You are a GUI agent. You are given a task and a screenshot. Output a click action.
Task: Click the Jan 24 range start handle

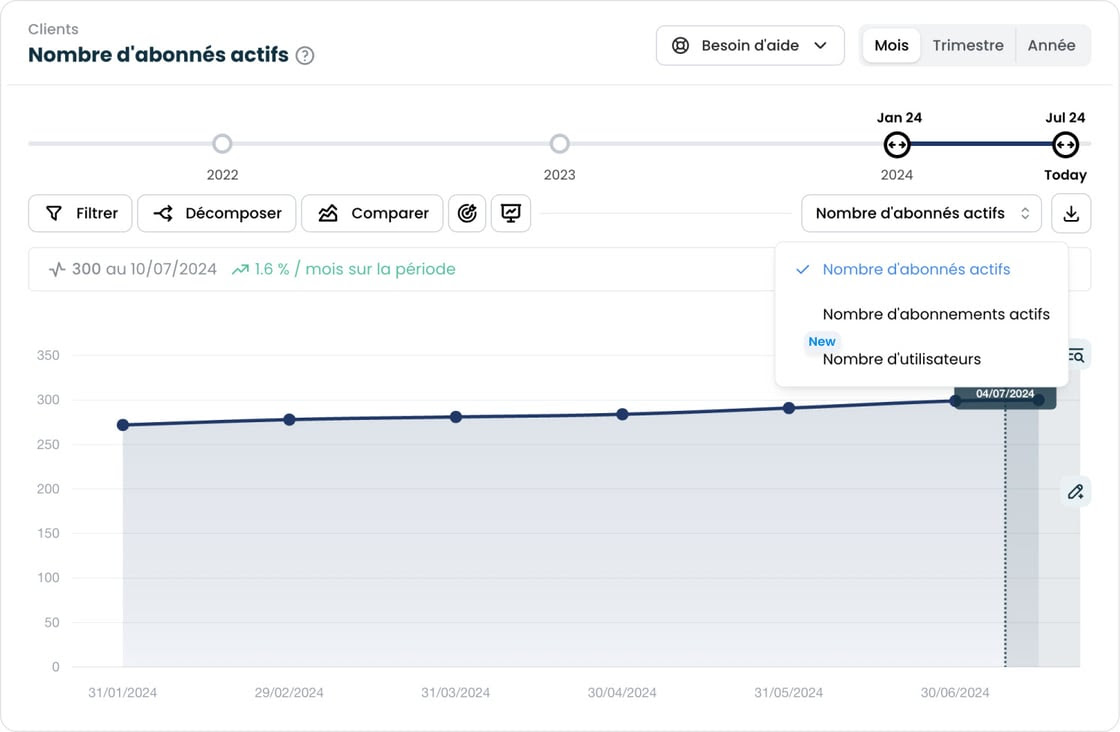[x=897, y=145]
